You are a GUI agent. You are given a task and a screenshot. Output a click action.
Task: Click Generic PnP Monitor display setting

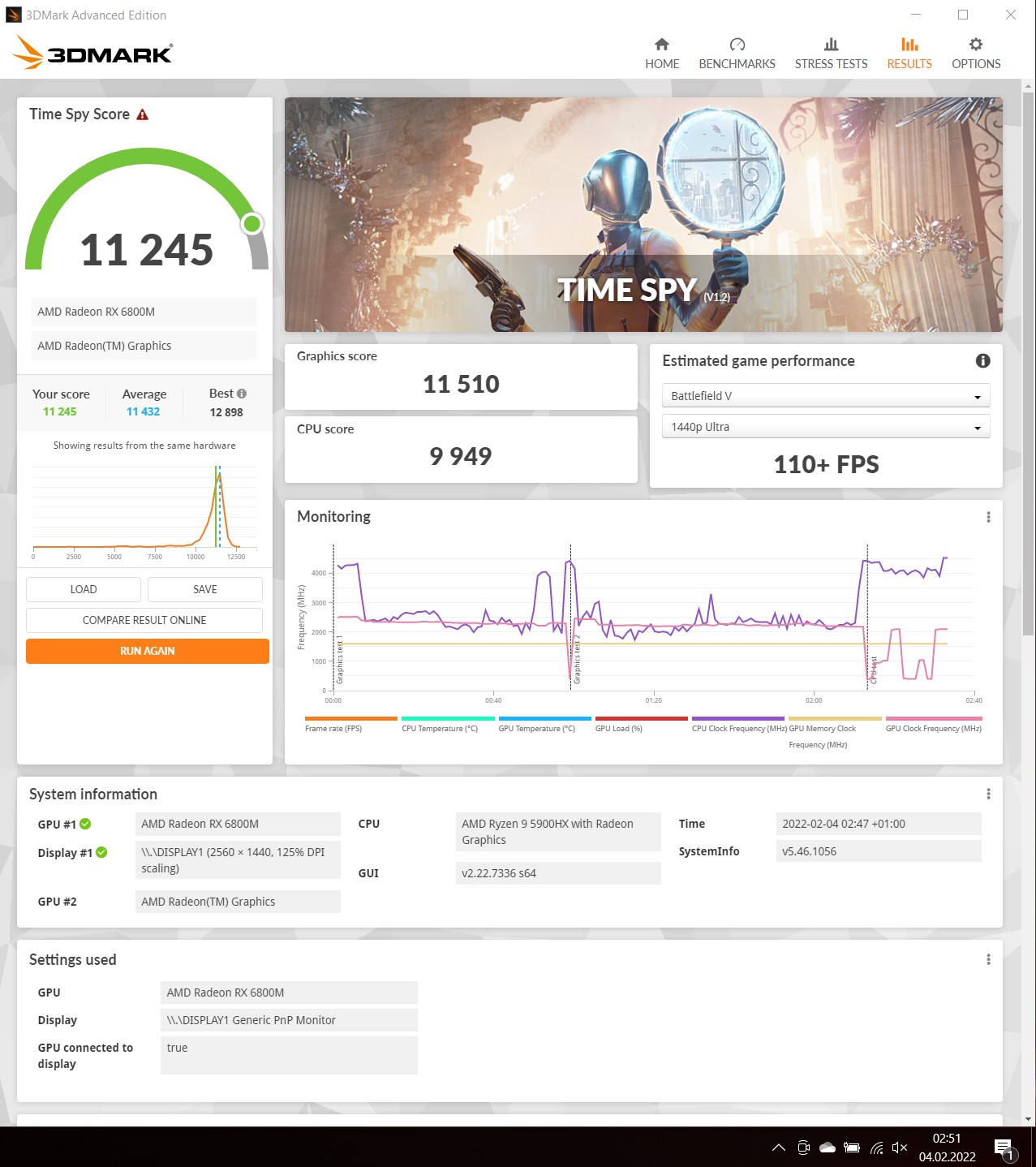[289, 1020]
